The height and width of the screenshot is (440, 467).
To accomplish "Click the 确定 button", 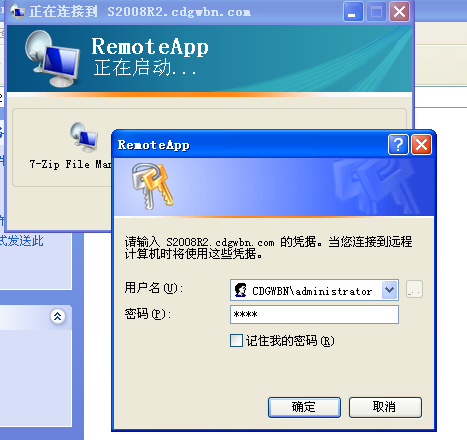I will pos(304,407).
